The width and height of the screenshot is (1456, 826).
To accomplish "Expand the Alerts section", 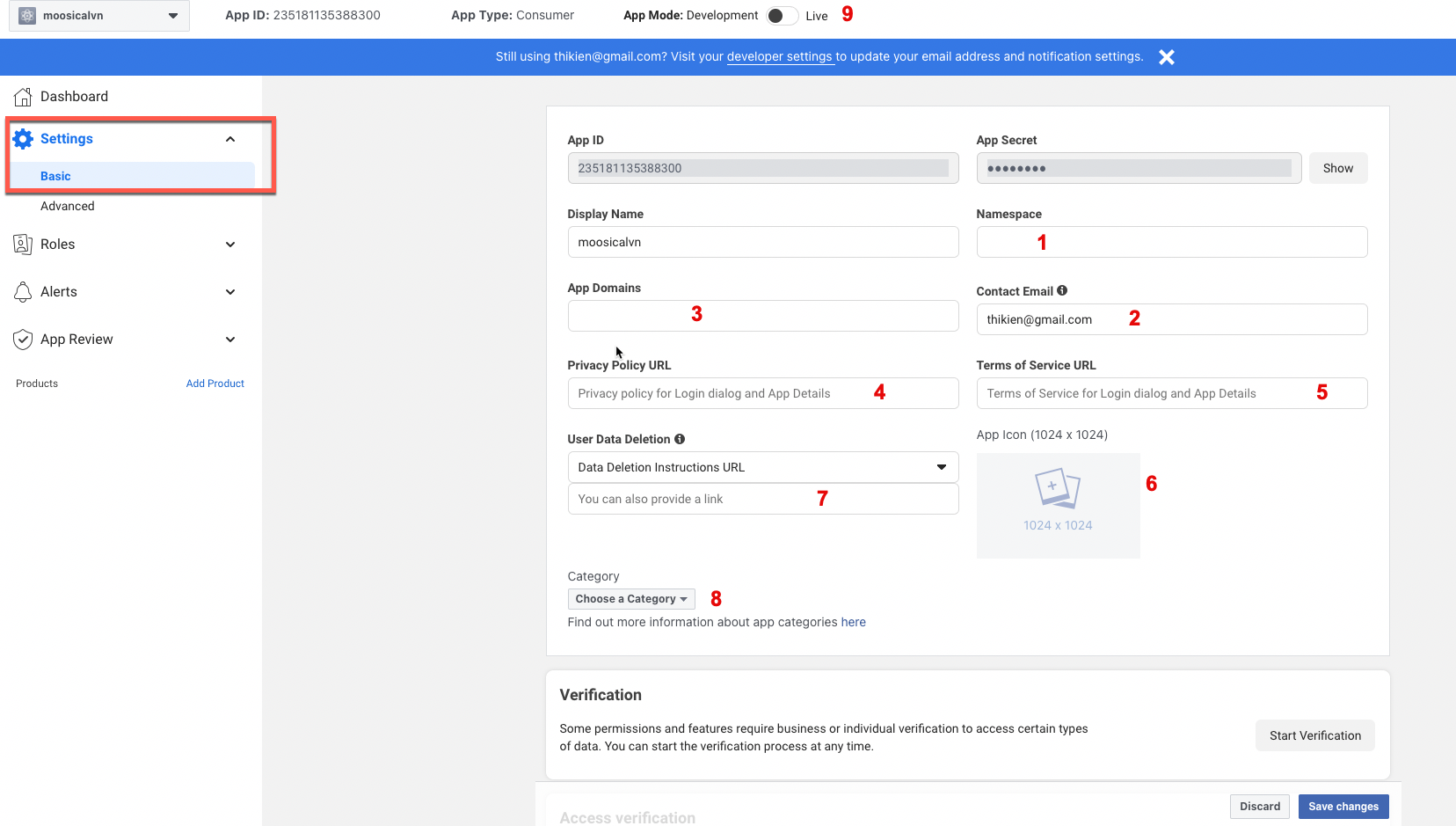I will coord(230,292).
